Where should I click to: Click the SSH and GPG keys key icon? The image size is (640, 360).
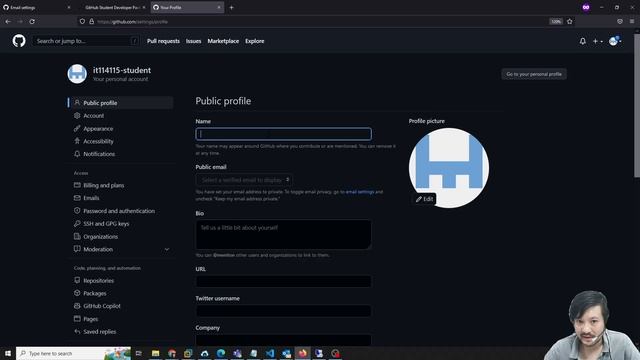coord(77,224)
